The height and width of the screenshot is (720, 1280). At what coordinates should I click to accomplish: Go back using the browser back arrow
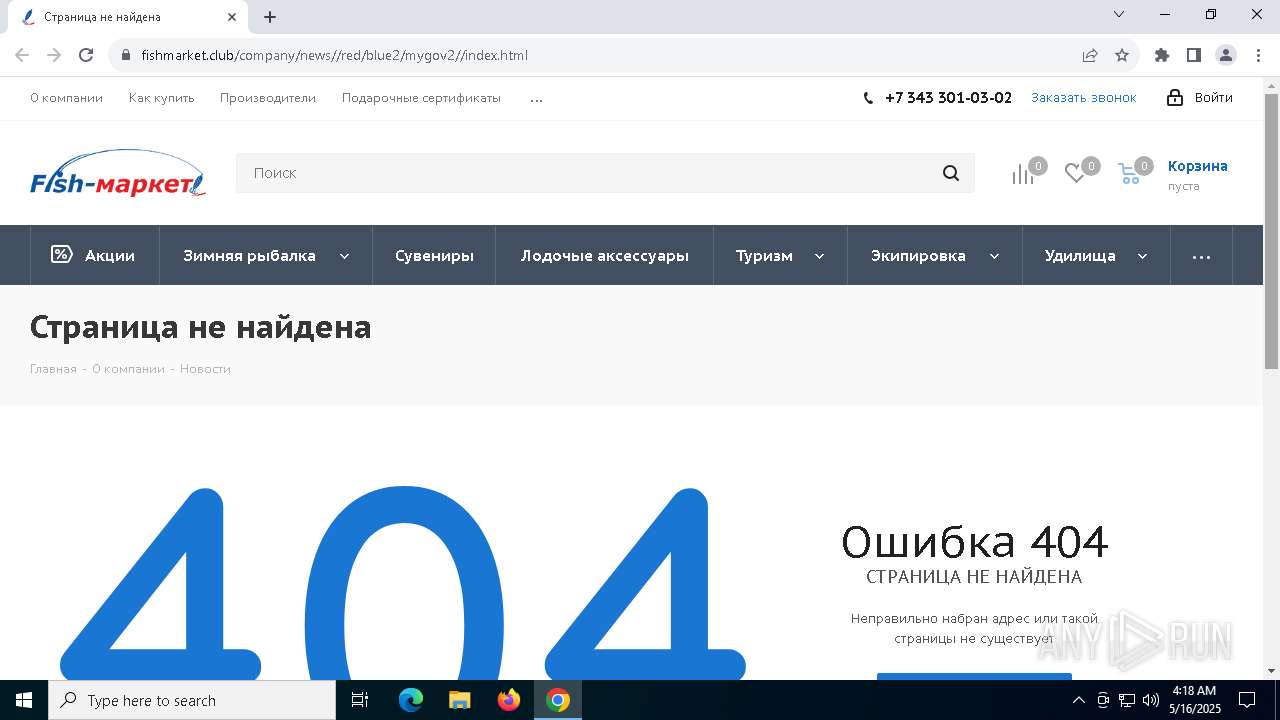22,55
